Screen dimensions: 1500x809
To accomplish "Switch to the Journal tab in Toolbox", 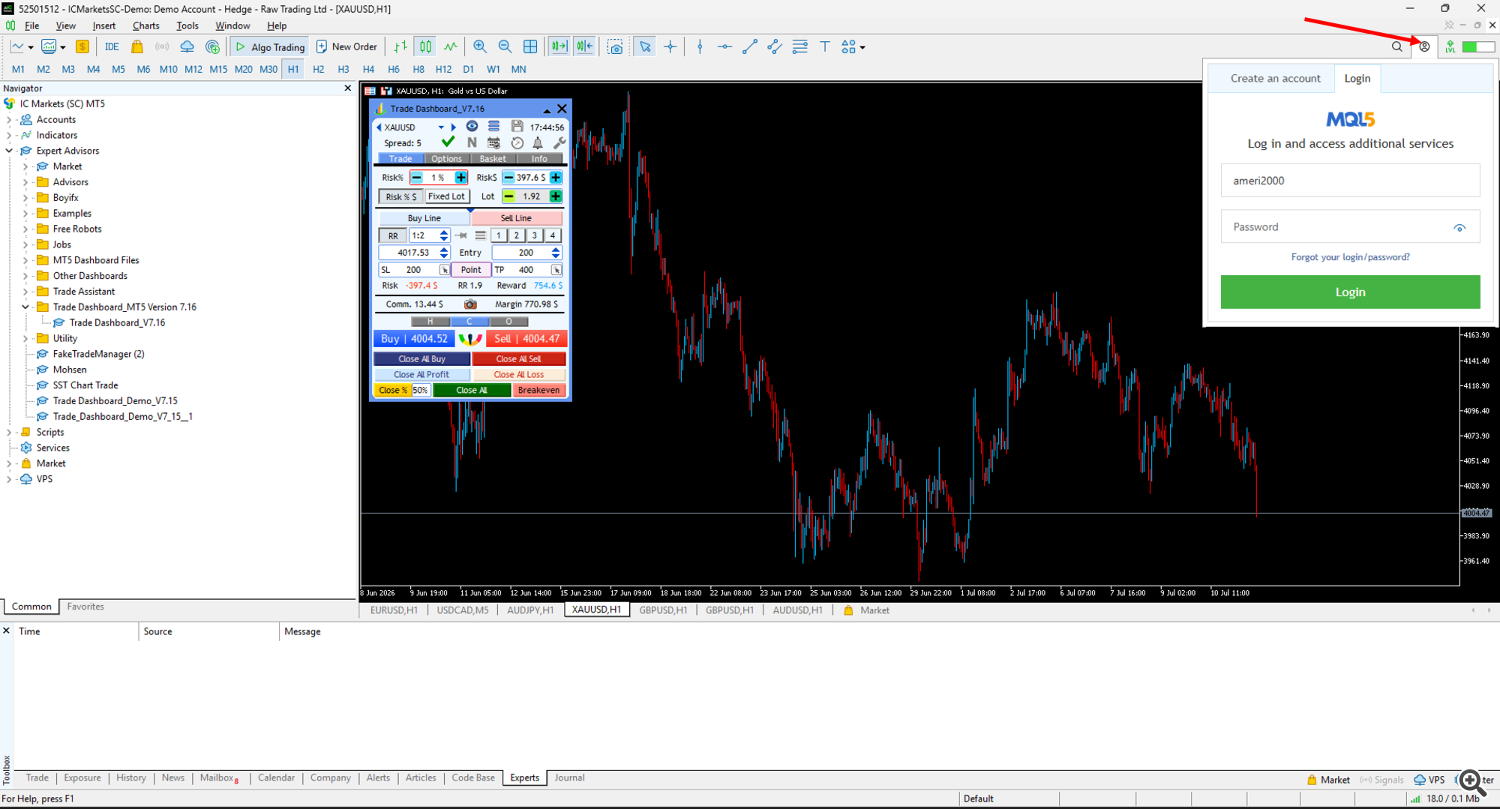I will click(x=569, y=778).
